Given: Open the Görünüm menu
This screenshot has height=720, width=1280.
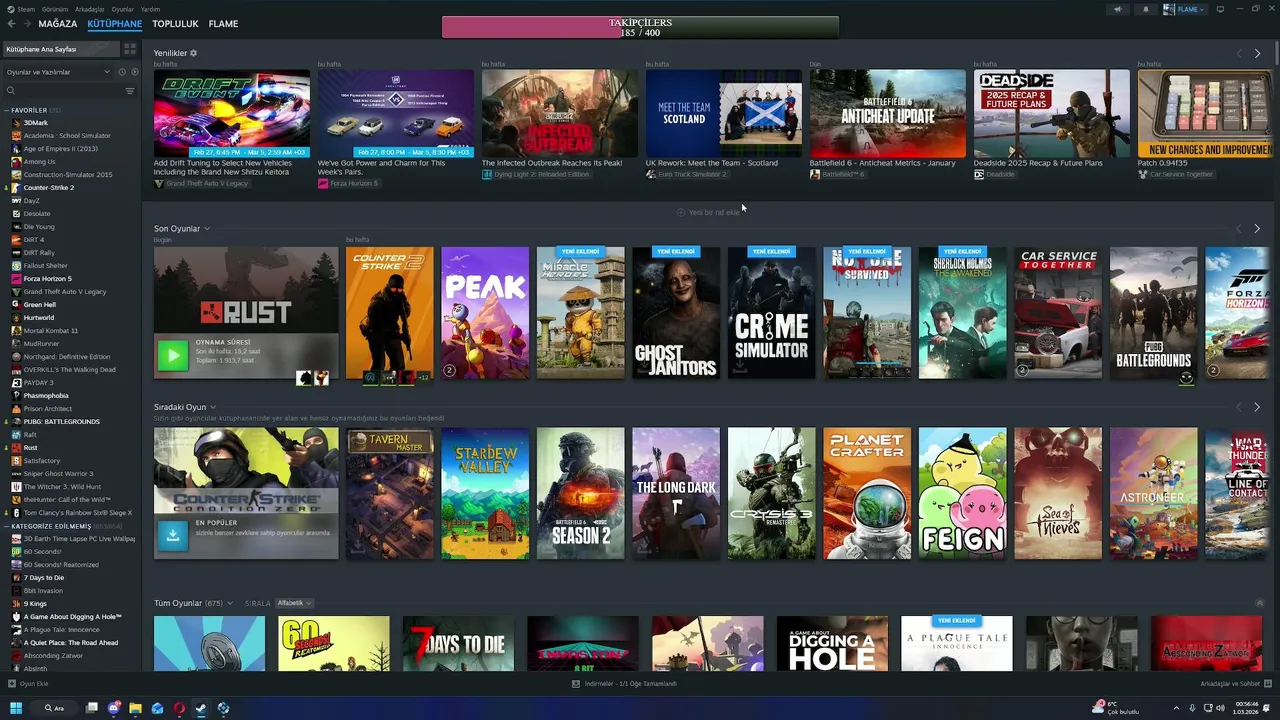Looking at the screenshot, I should [x=57, y=9].
